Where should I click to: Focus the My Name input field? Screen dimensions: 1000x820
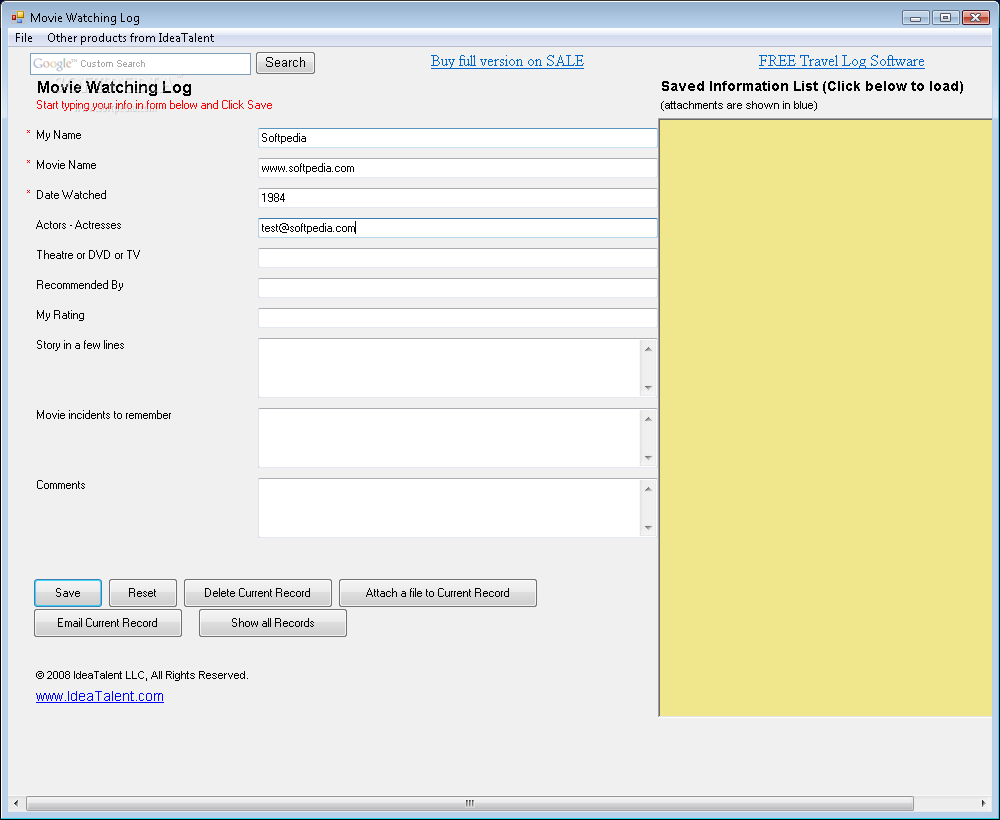pyautogui.click(x=457, y=138)
